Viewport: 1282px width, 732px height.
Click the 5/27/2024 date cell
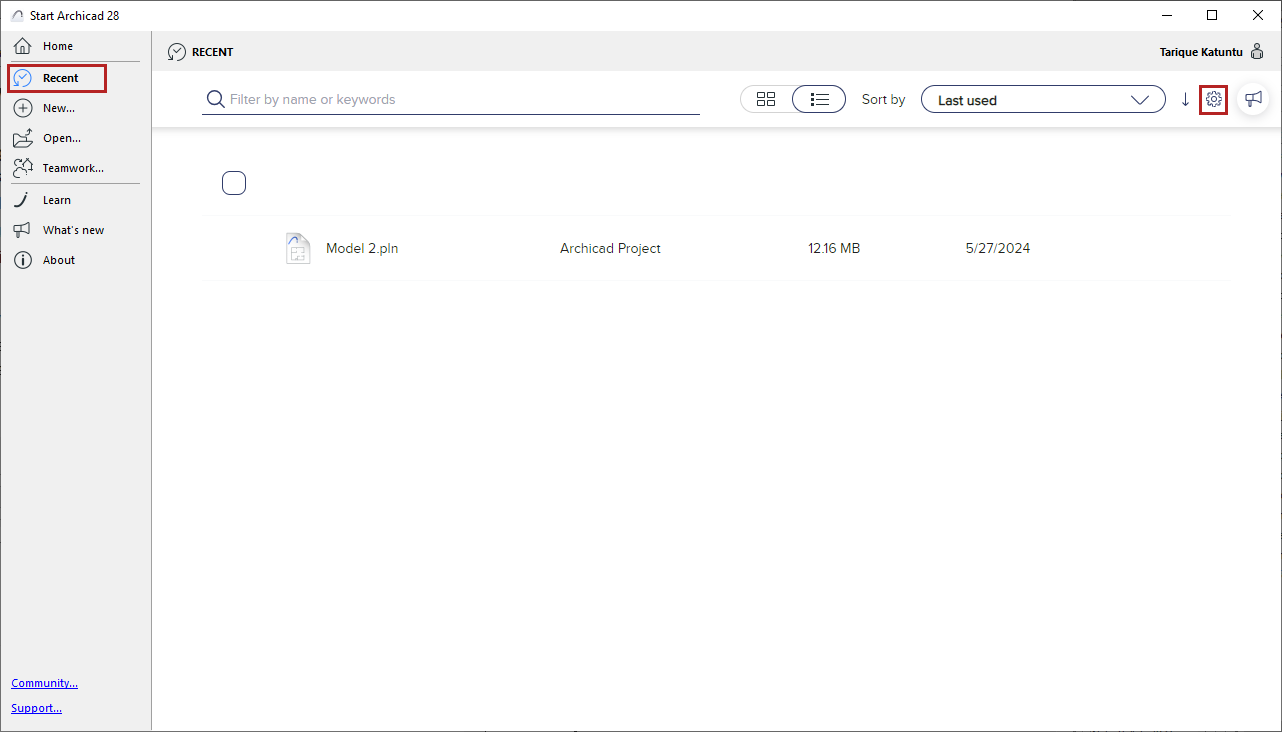[x=998, y=248]
